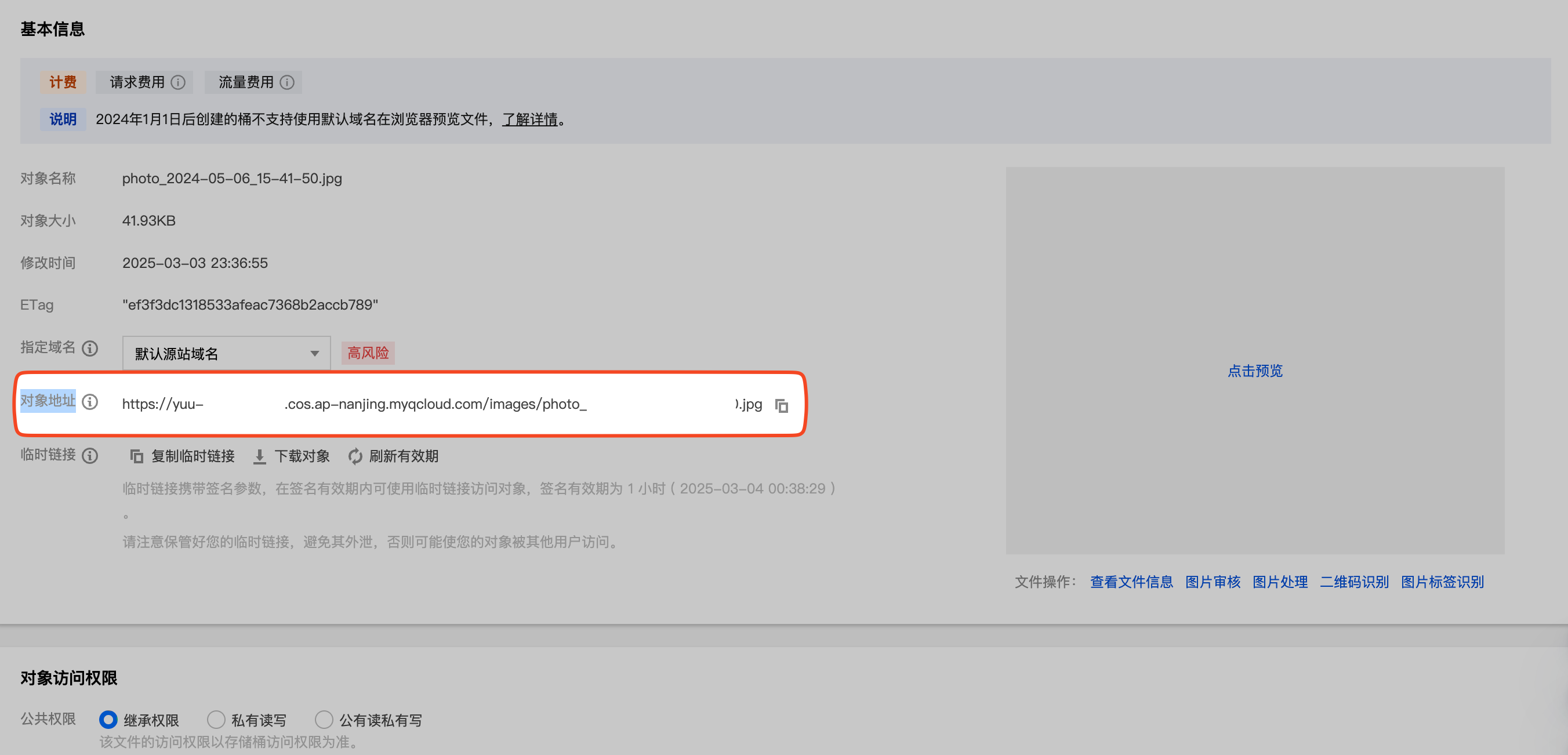Select the 私有读写 radio option

[x=216, y=720]
